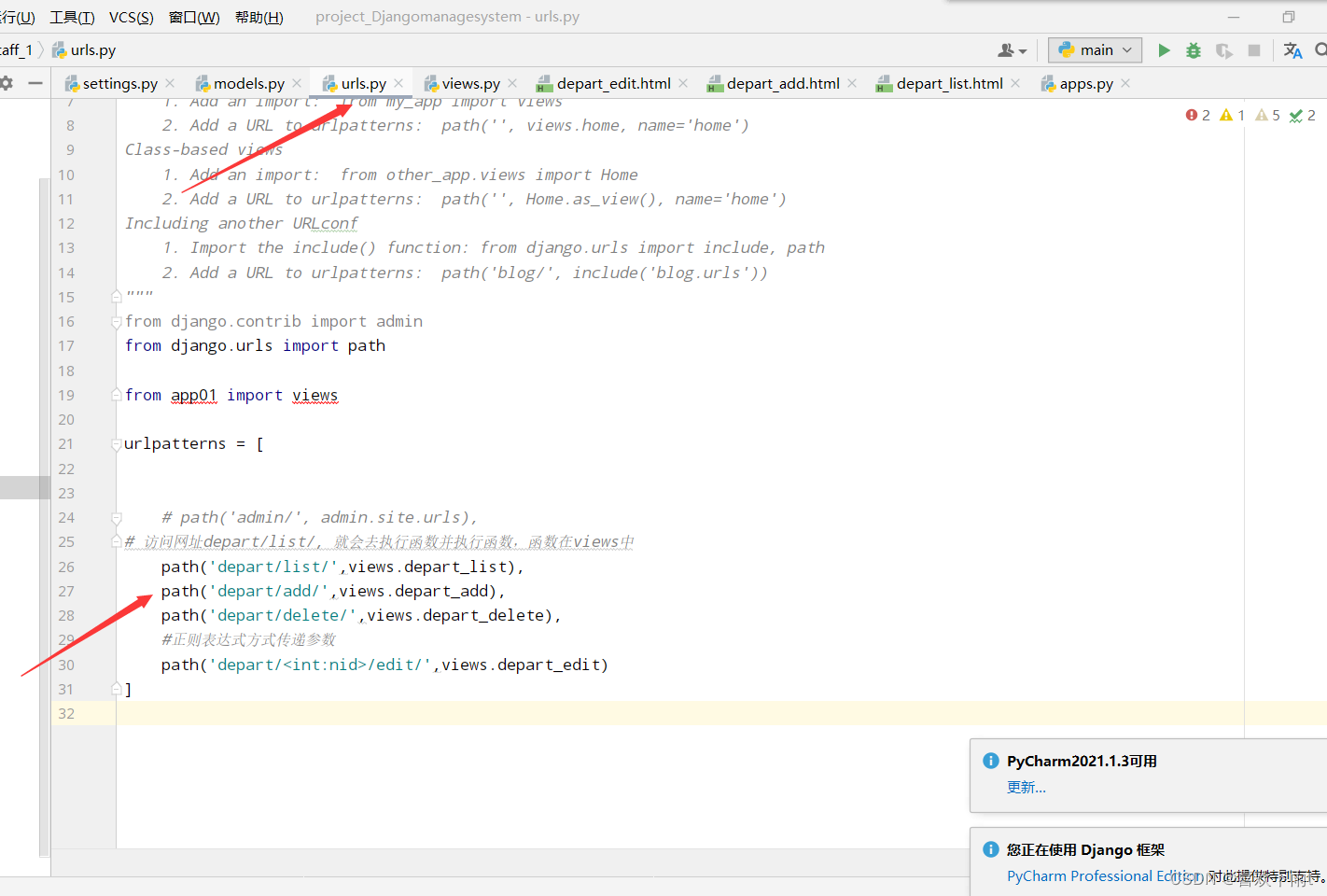Start debugging with the bug icon
1327x896 pixels.
pos(1194,50)
